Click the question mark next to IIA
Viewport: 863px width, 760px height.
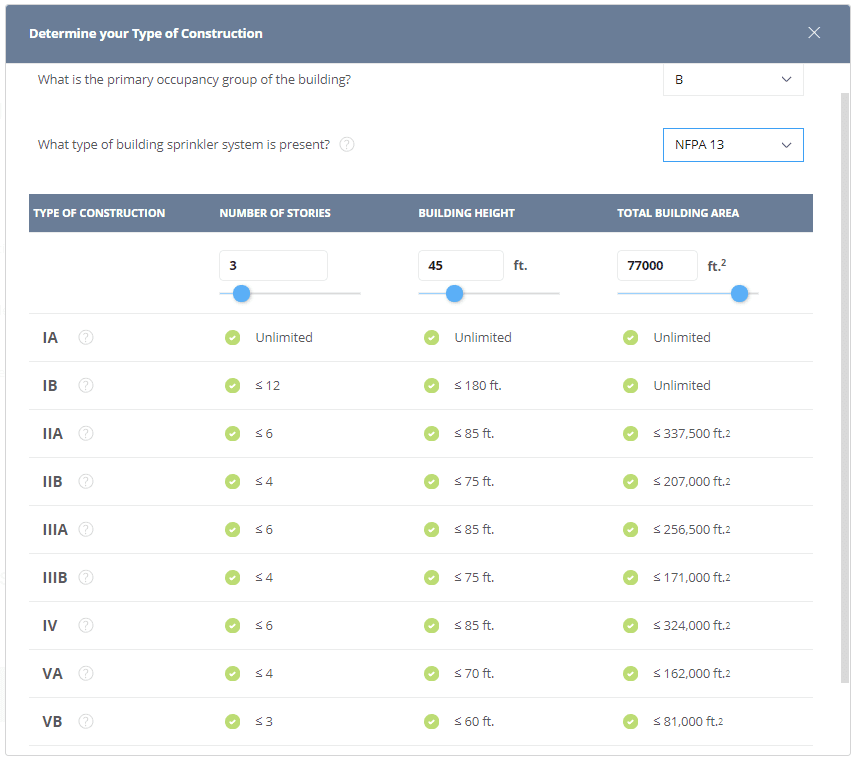coord(86,433)
